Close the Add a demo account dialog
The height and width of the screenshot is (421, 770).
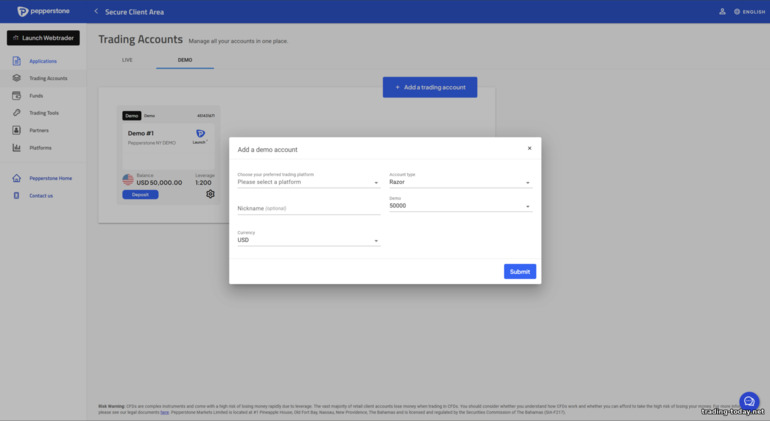pos(529,148)
